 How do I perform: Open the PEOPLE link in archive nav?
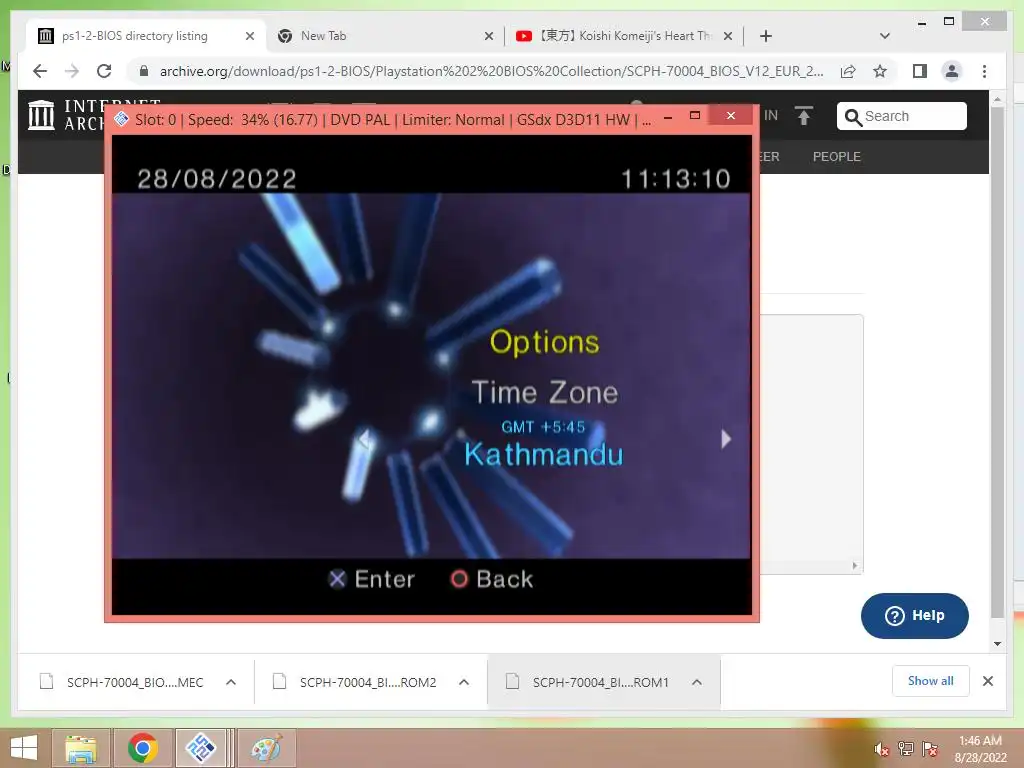pyautogui.click(x=837, y=157)
